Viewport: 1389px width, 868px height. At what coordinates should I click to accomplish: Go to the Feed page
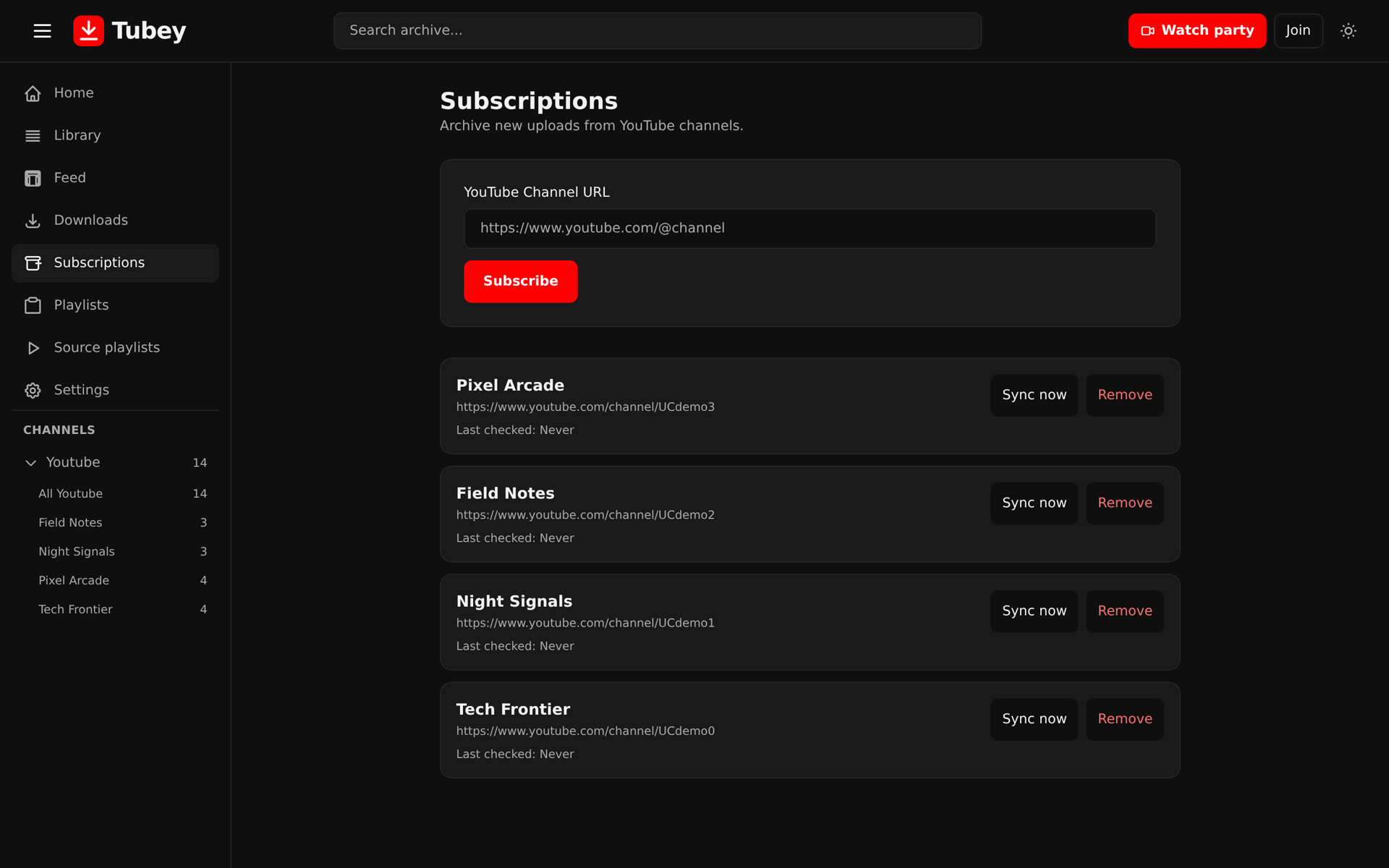pos(115,178)
